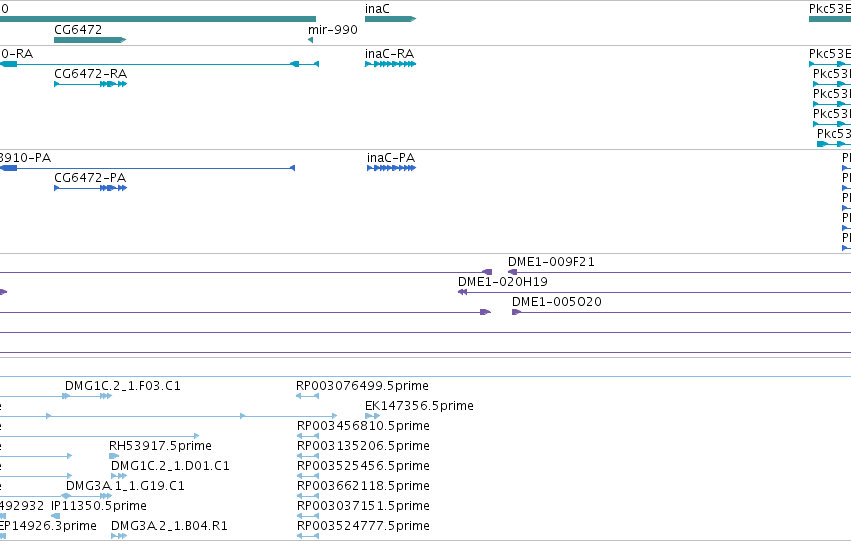Select EST RH53917.5prime label
This screenshot has height=541, width=851.
161,446
